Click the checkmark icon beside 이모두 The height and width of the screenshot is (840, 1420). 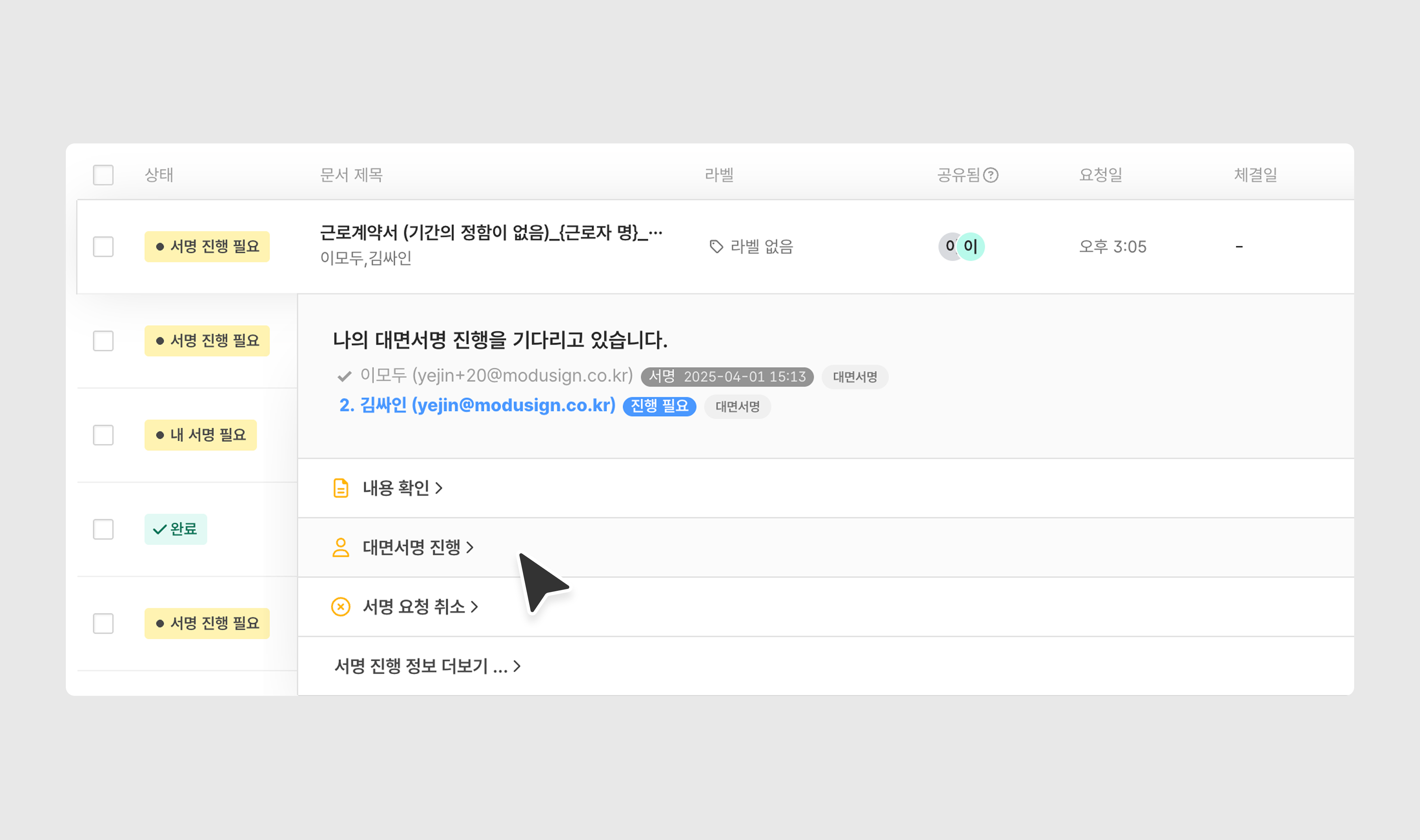344,376
